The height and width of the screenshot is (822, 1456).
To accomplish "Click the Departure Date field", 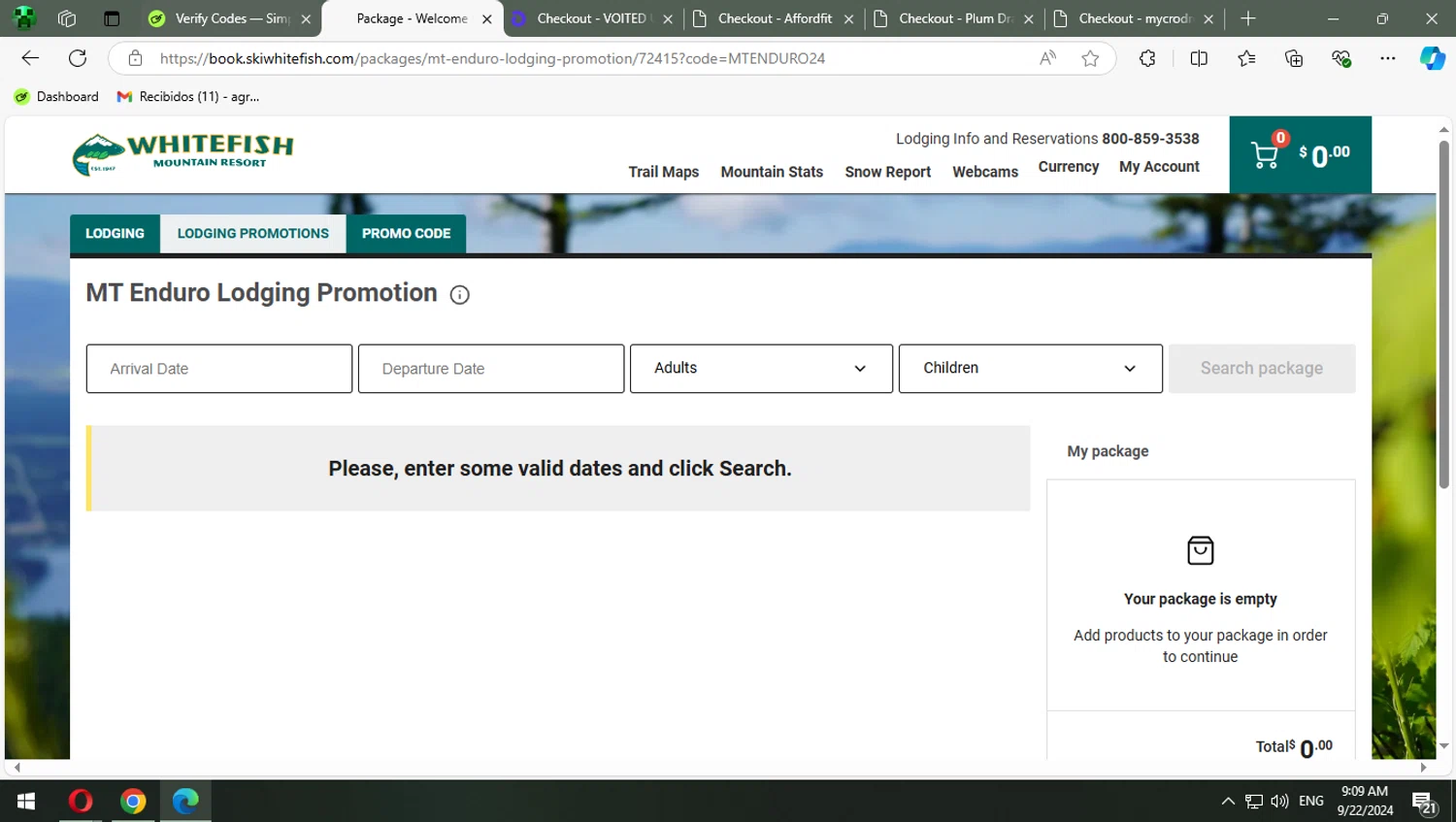I will 491,369.
